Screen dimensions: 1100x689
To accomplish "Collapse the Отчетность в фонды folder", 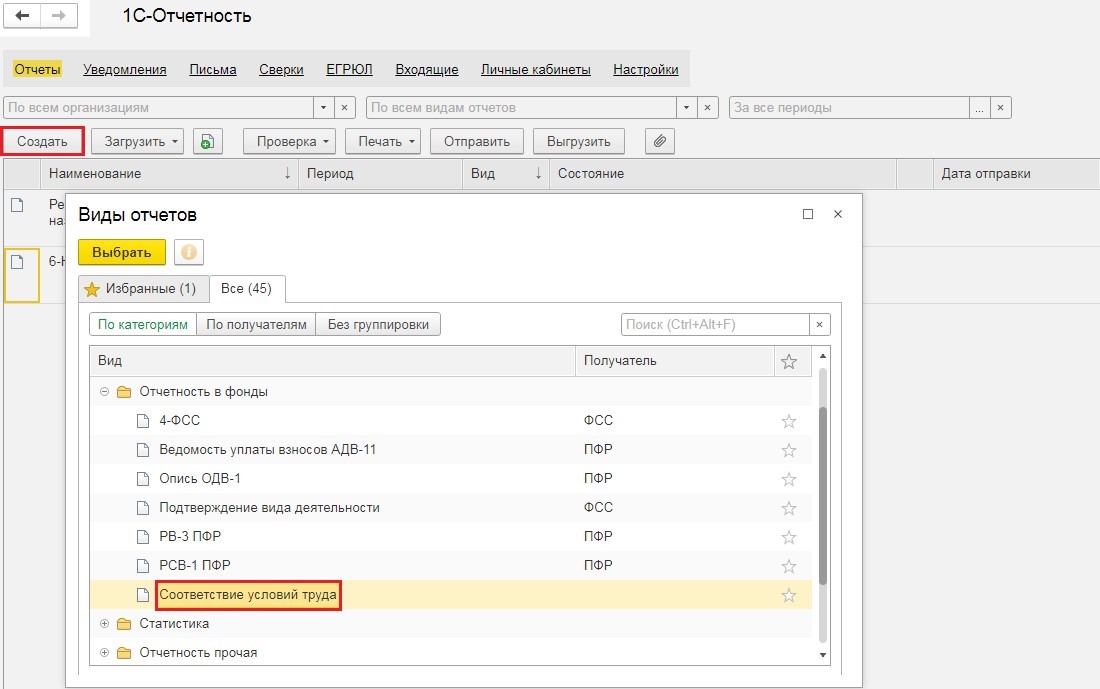I will point(104,392).
